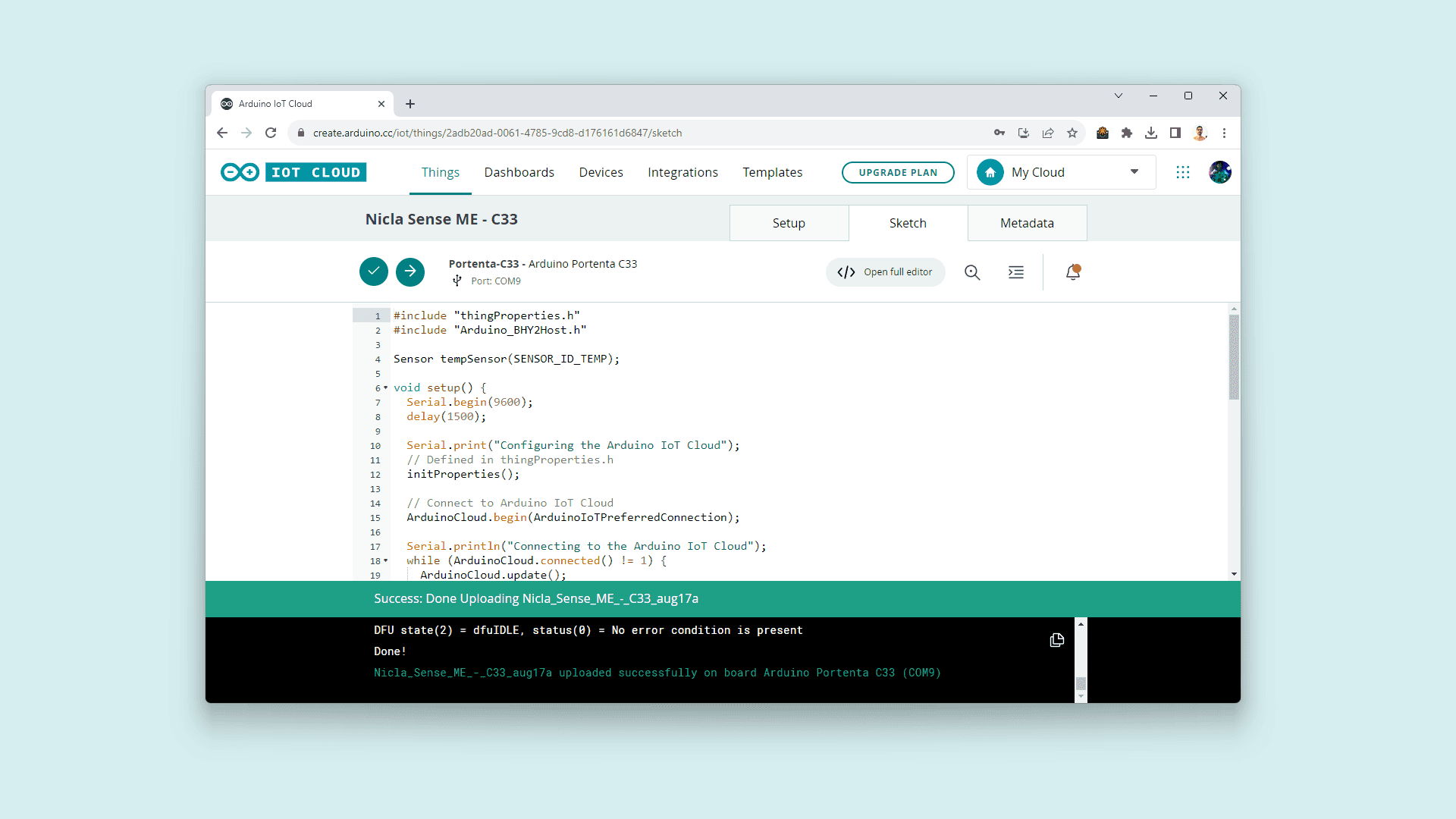Copy console output with copy icon
Image resolution: width=1456 pixels, height=819 pixels.
[1056, 640]
